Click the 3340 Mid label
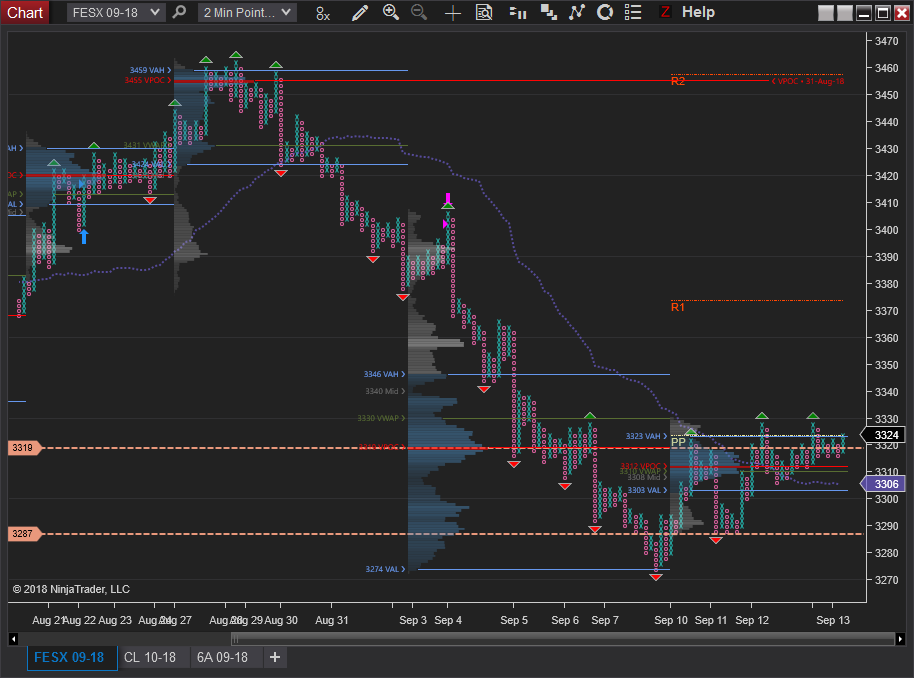This screenshot has height=678, width=914. 385,391
